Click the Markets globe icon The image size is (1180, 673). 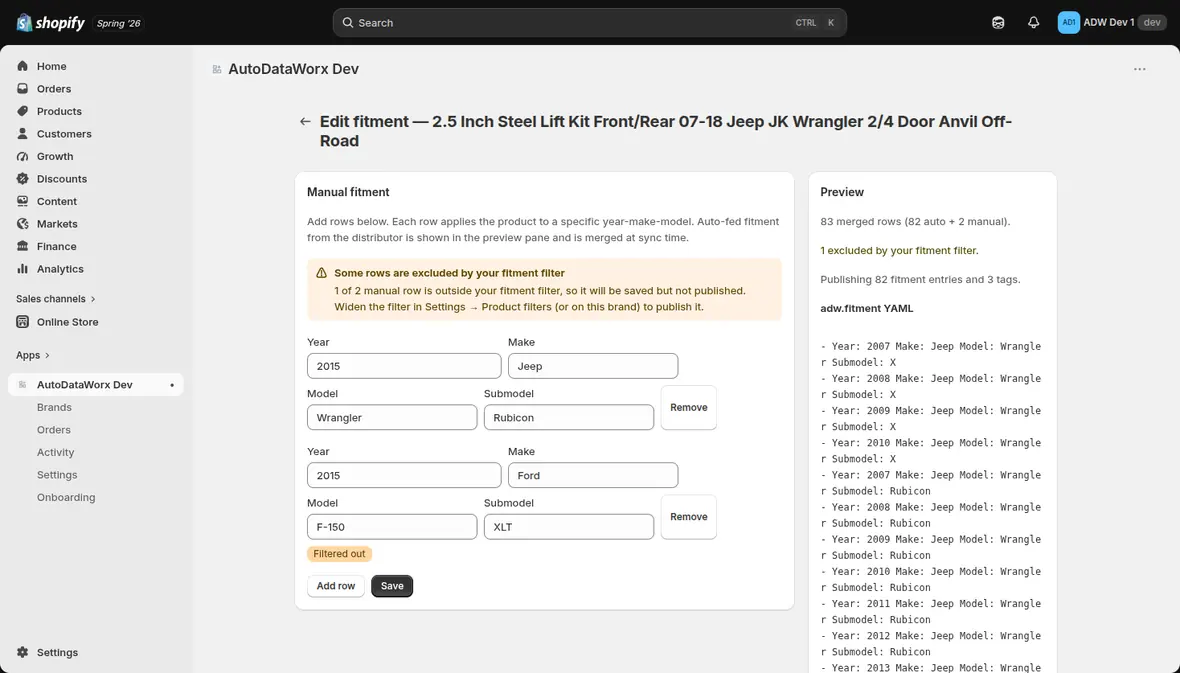coord(23,224)
